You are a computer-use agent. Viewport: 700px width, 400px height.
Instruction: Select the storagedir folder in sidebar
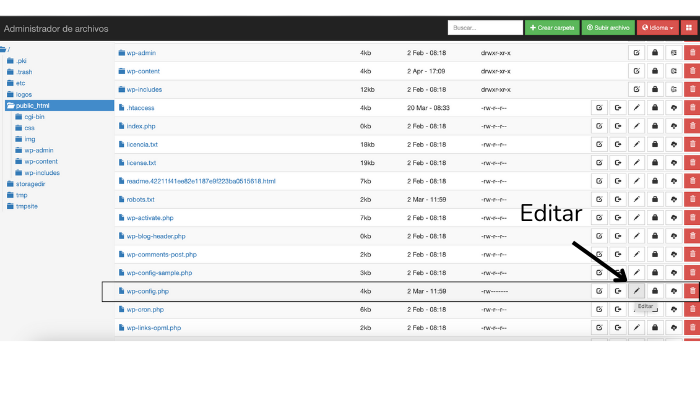click(x=30, y=184)
